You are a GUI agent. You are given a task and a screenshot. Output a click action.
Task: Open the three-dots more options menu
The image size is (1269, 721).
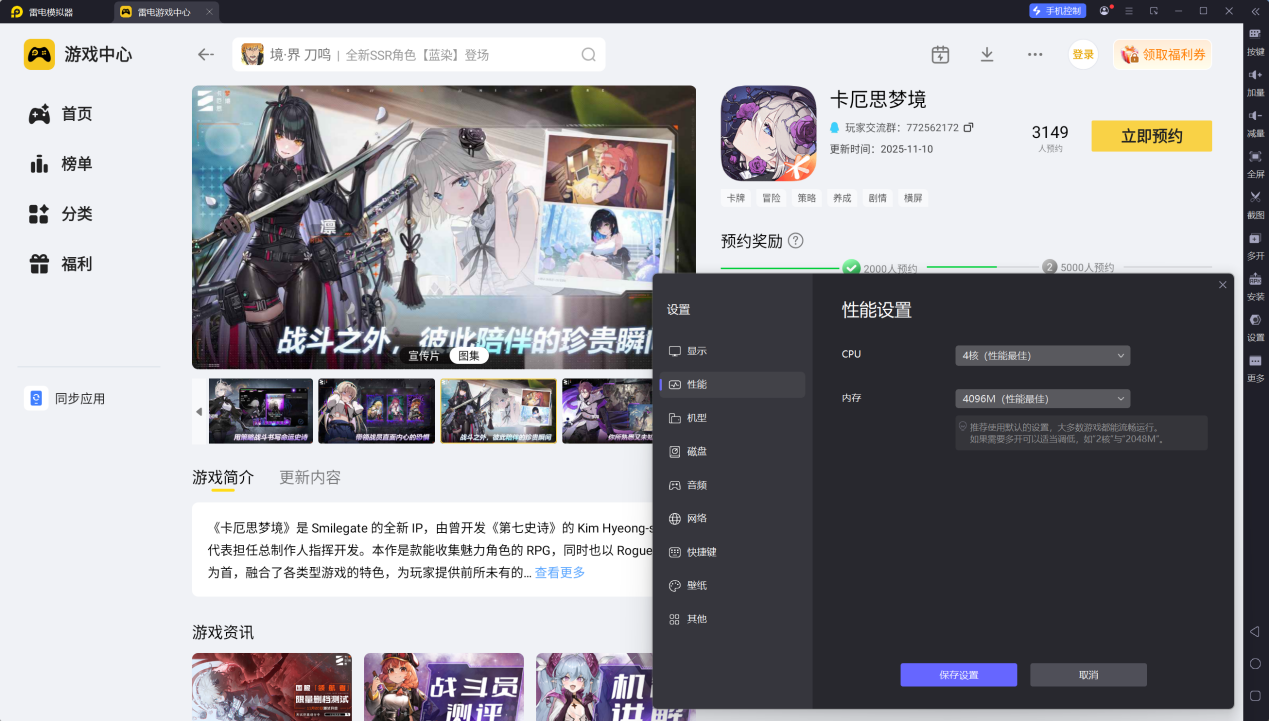(1035, 55)
